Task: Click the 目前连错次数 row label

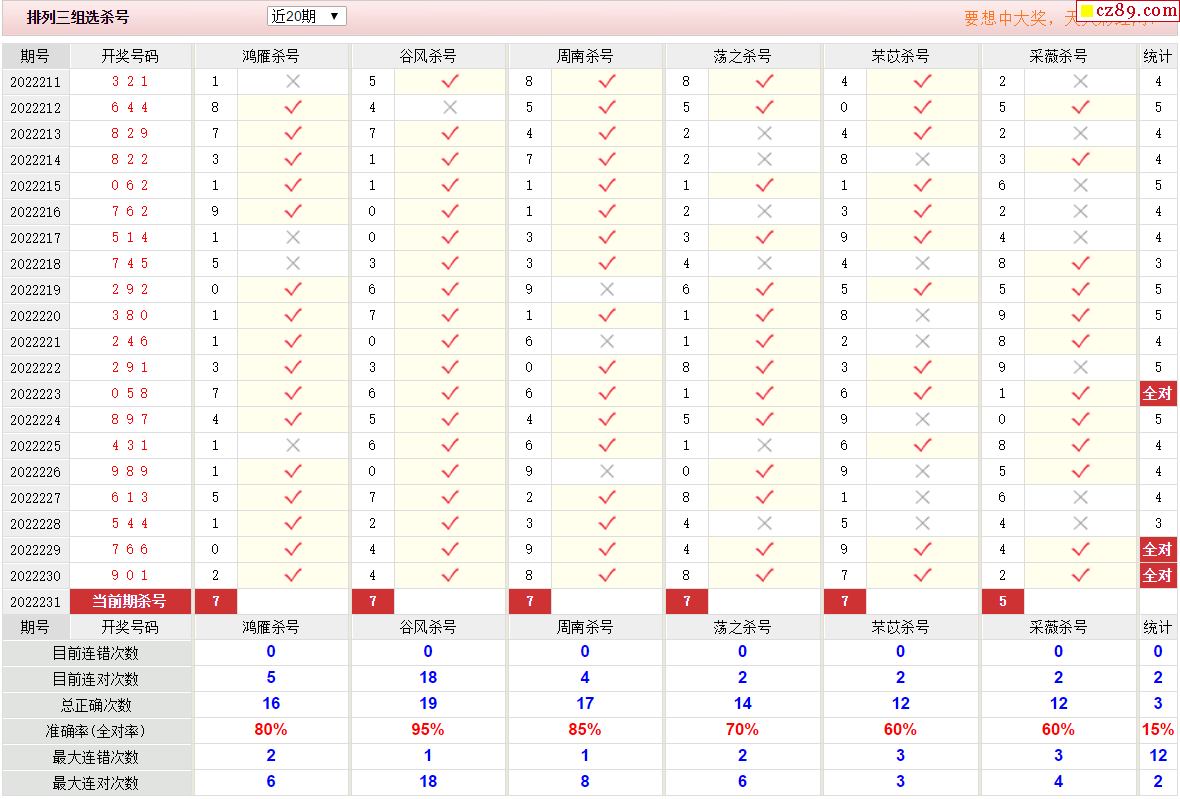Action: point(96,653)
